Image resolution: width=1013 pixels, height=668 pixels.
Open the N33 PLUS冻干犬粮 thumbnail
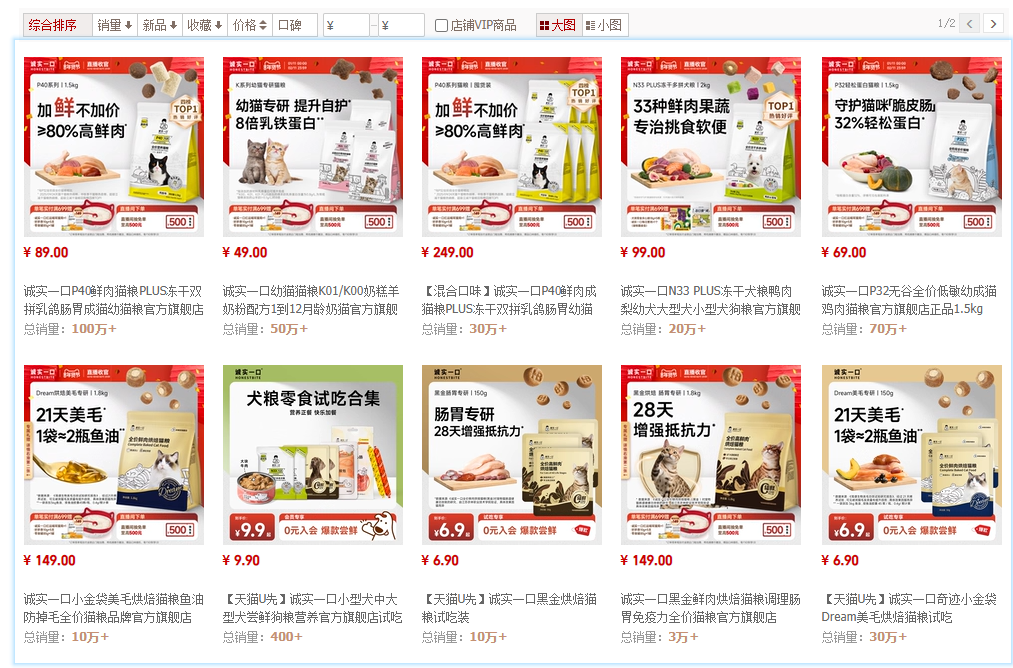(711, 147)
